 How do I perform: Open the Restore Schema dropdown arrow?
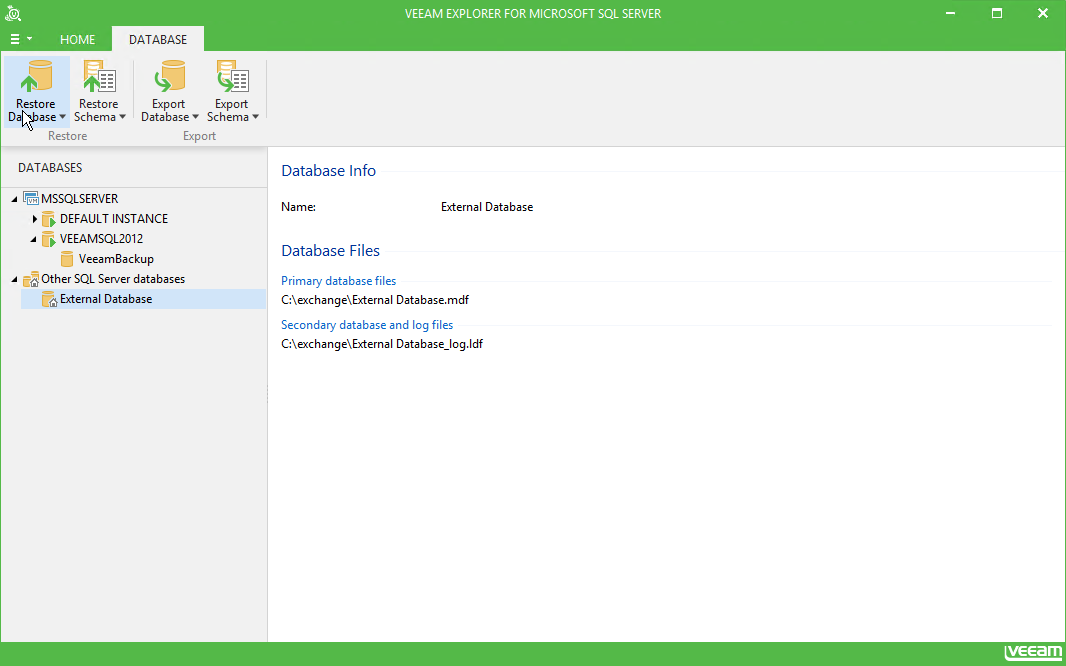pyautogui.click(x=122, y=117)
